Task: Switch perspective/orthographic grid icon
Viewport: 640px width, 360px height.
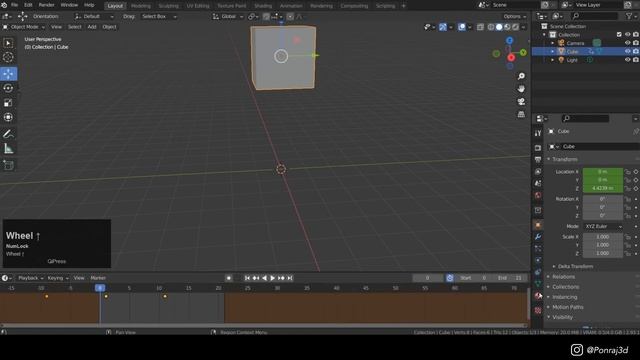Action: (x=521, y=114)
